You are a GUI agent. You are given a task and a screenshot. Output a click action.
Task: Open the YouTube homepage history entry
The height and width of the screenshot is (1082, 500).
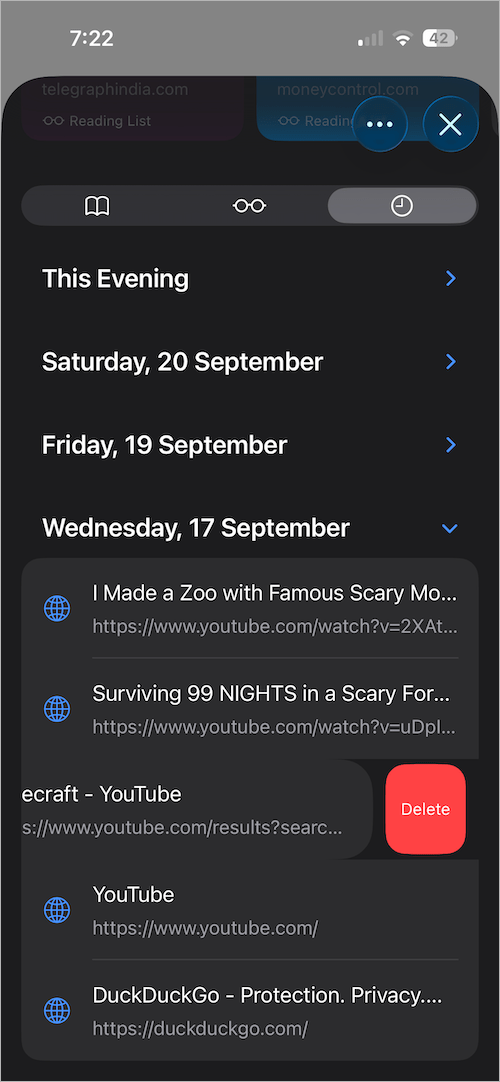click(250, 910)
